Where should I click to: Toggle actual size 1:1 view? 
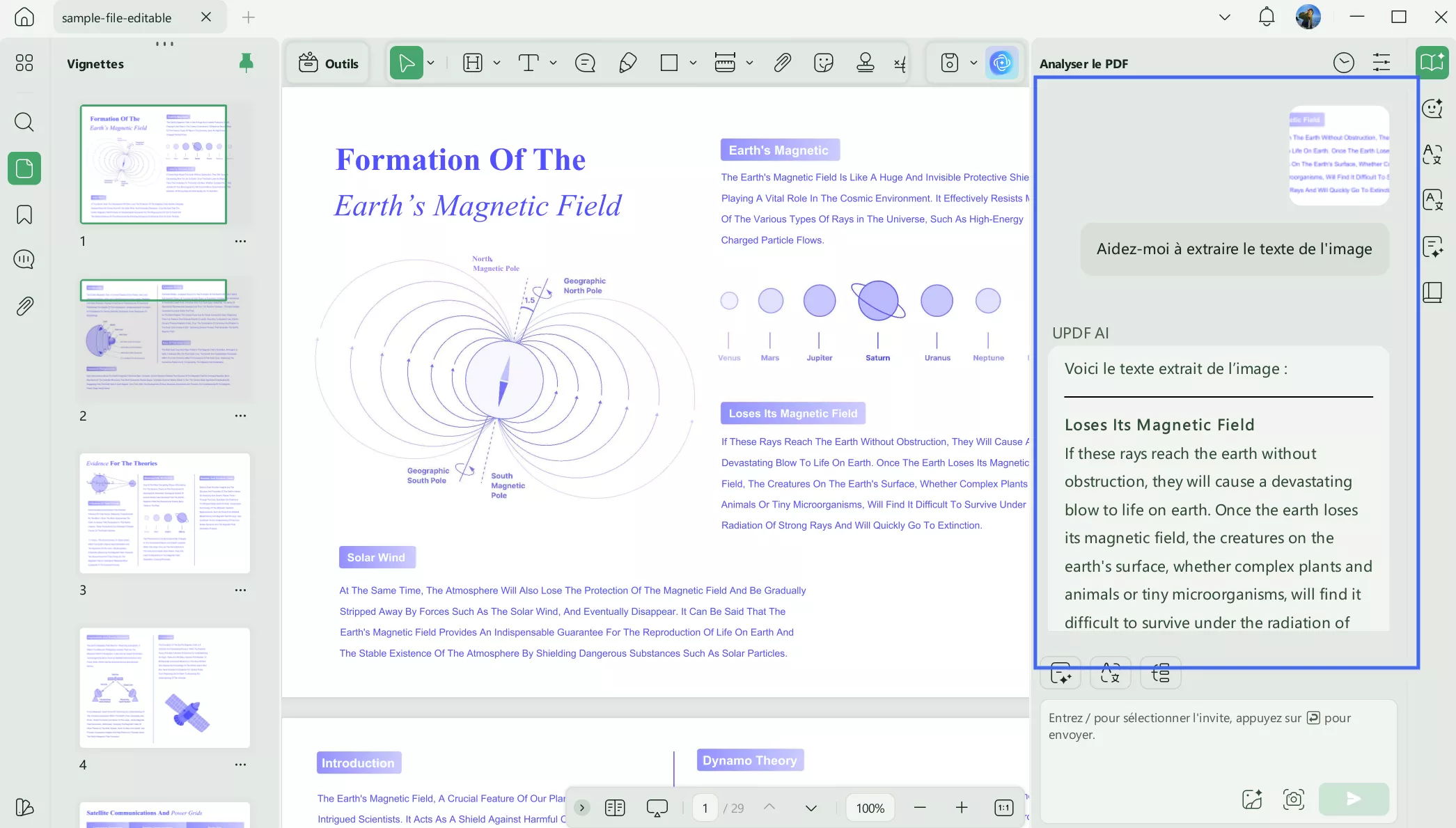coord(1003,808)
